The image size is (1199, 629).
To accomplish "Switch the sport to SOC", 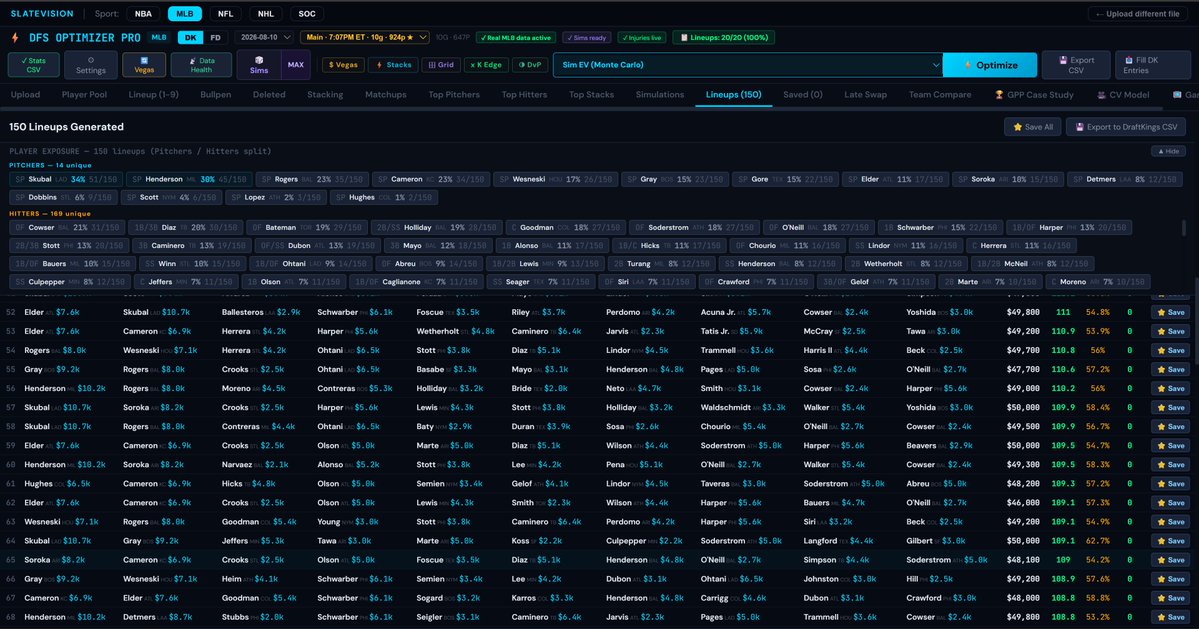I will click(307, 14).
